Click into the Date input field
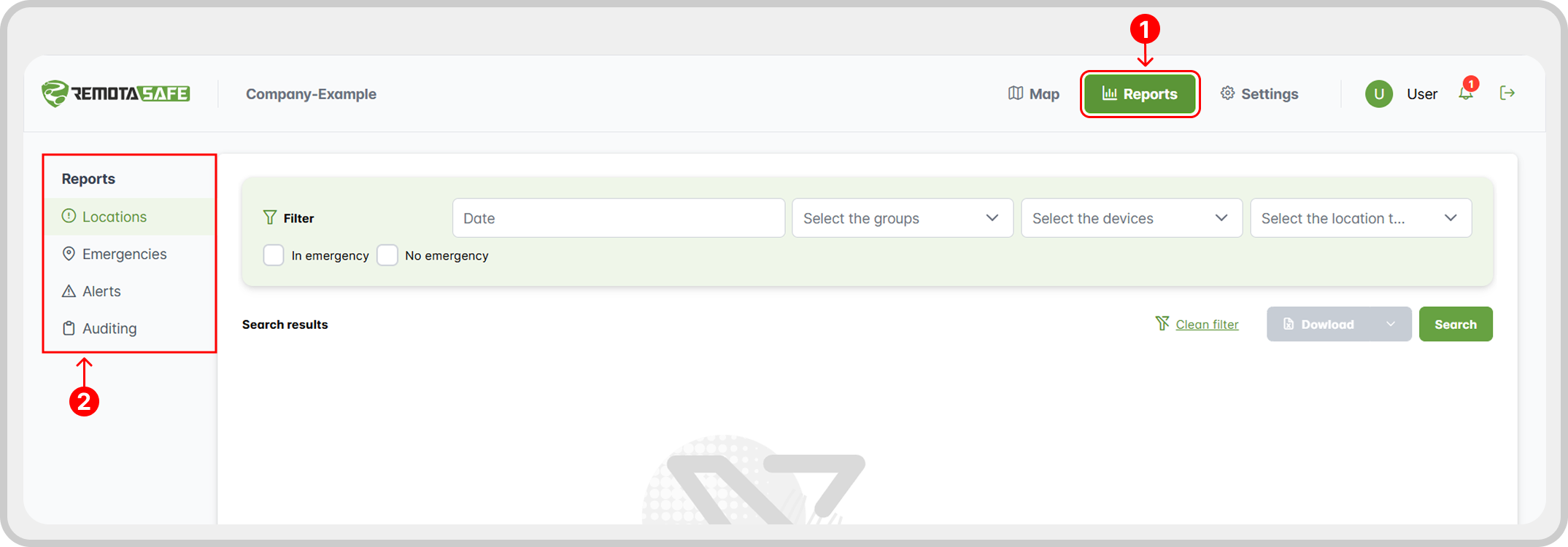This screenshot has height=547, width=1568. tap(619, 218)
